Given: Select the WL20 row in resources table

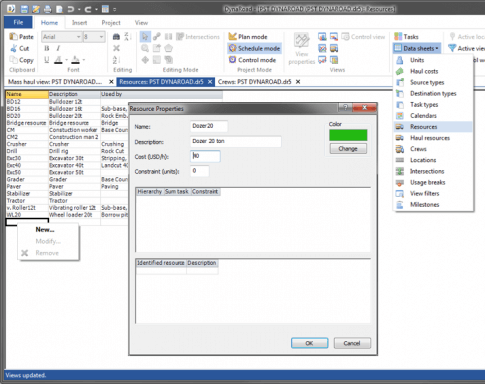Looking at the screenshot, I should tap(67, 215).
